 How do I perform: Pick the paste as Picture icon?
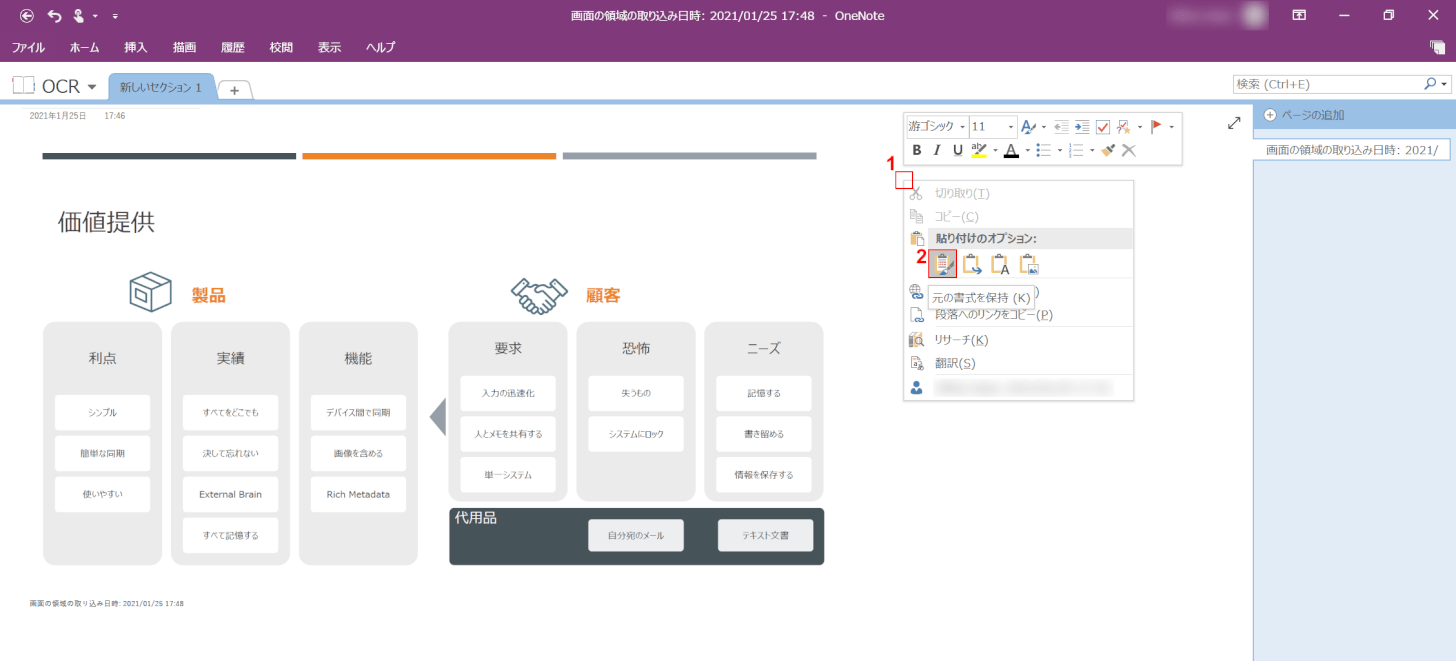coord(1029,264)
